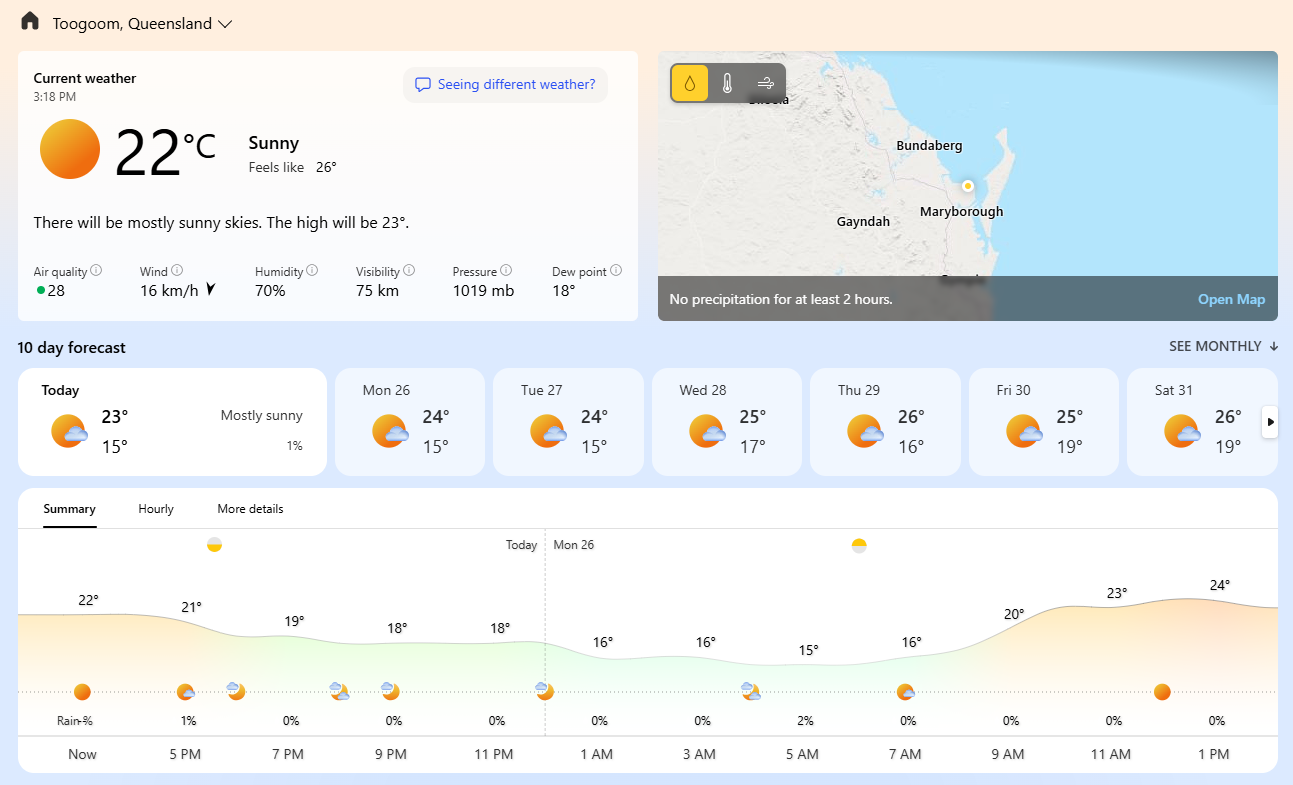Click the location marker on the map
This screenshot has height=785, width=1293.
click(967, 186)
